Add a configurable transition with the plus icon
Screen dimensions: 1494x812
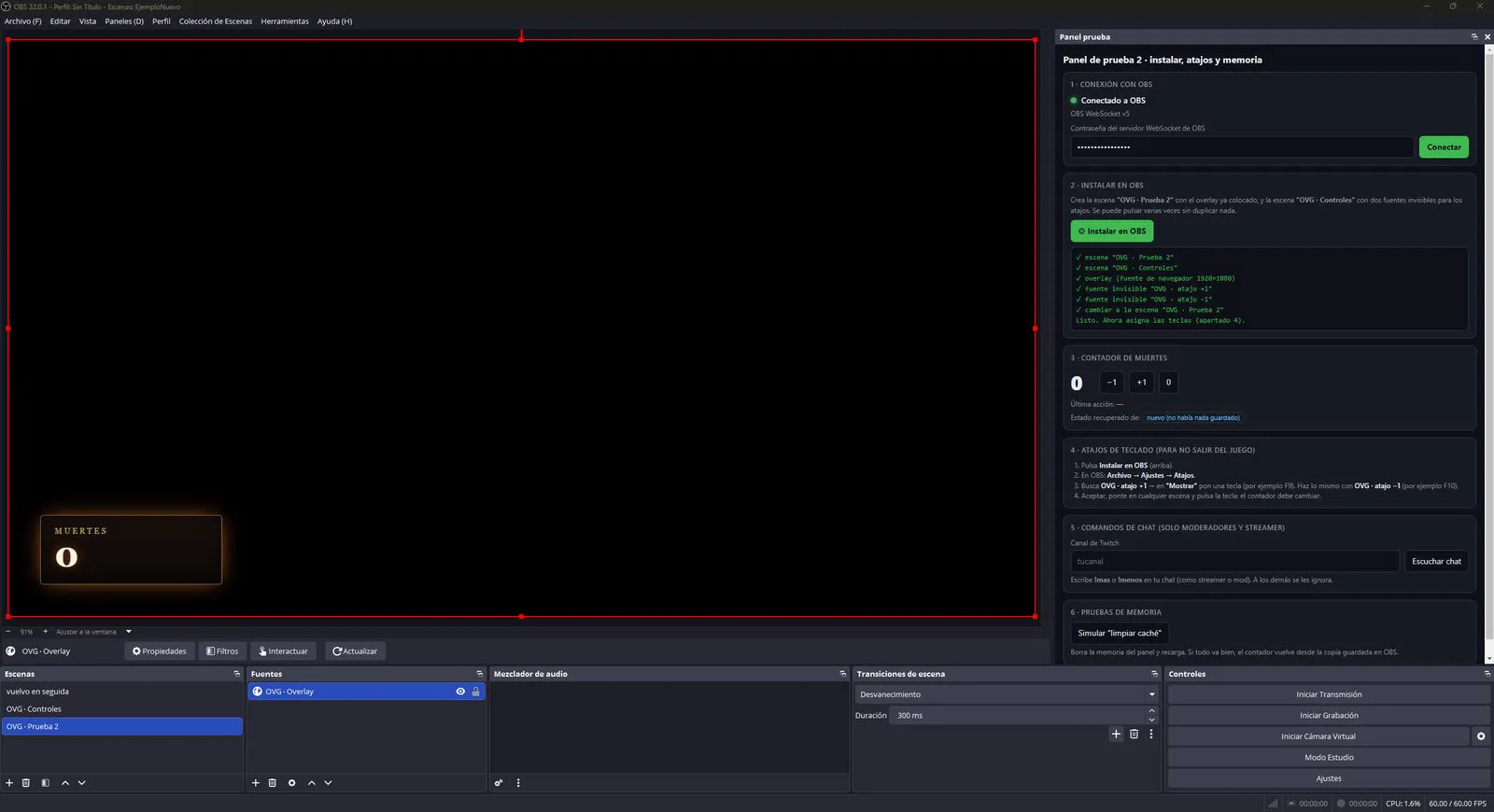(1116, 735)
